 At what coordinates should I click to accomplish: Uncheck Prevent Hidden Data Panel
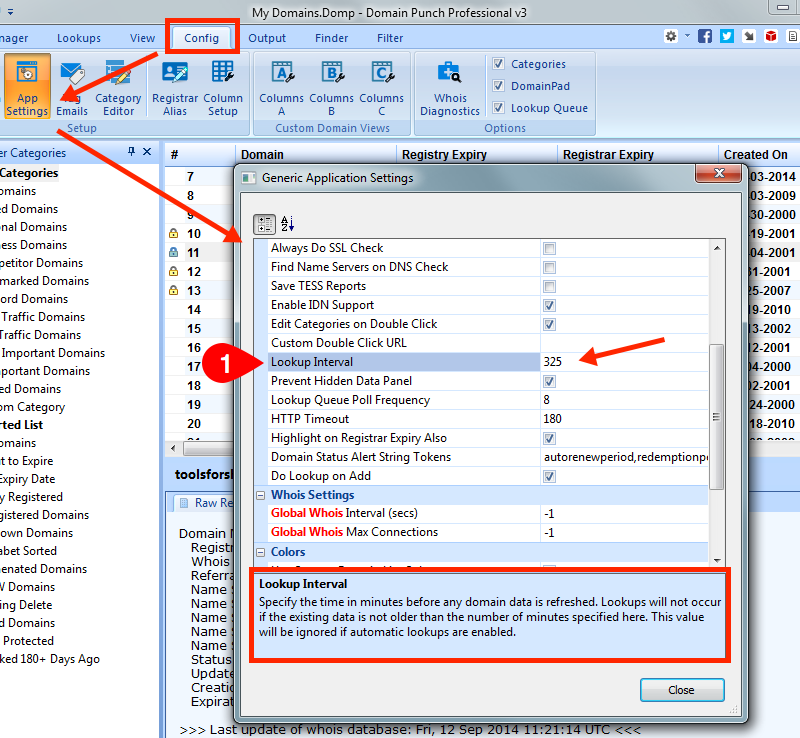click(x=549, y=382)
